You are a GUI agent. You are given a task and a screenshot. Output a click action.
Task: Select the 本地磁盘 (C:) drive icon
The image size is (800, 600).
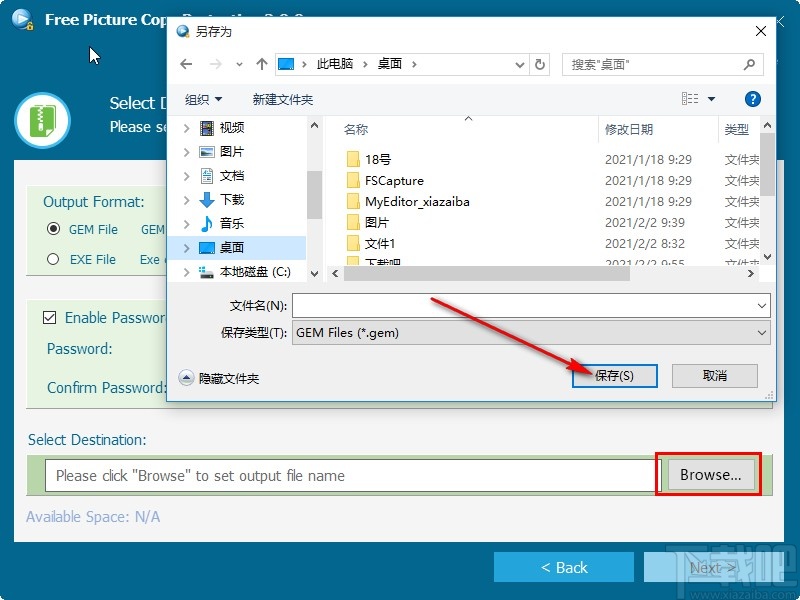(x=207, y=272)
